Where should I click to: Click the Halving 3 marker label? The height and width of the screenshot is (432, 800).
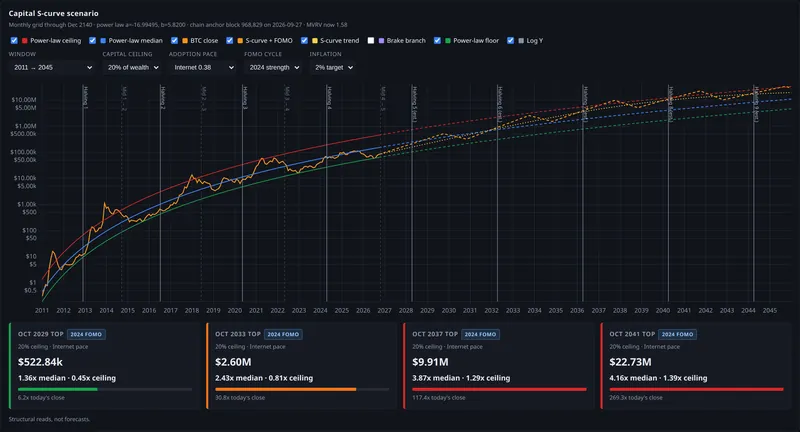point(245,97)
